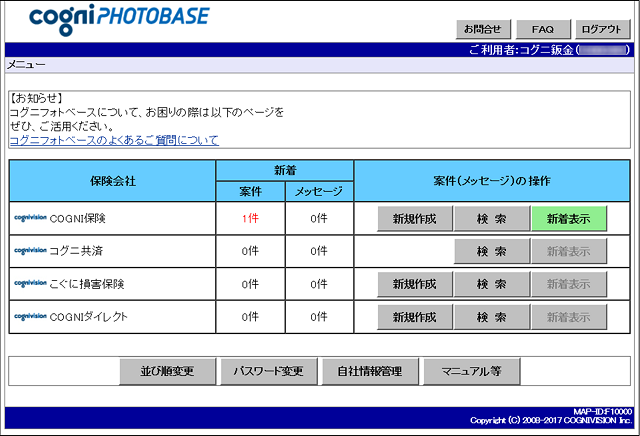
Task: Open パスワード変更 password change button
Action: (x=269, y=371)
